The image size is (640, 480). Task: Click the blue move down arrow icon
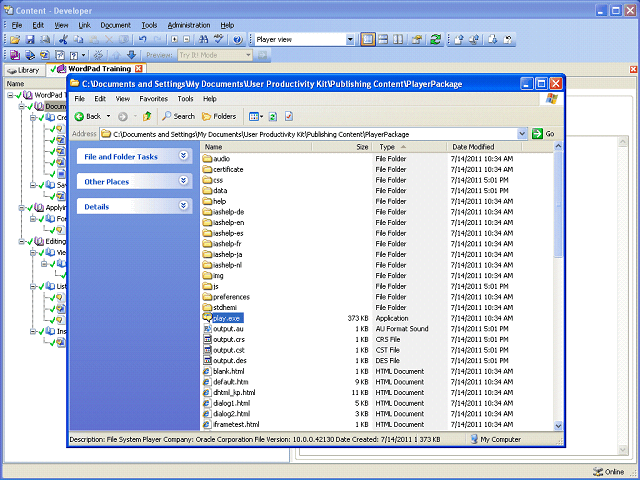click(x=131, y=55)
